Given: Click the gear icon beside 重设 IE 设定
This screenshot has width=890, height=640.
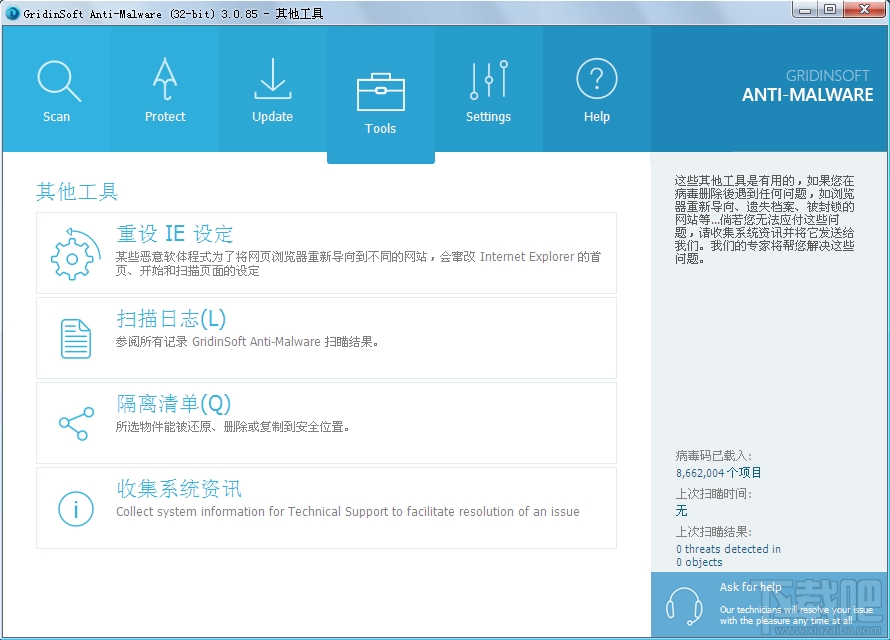Looking at the screenshot, I should coord(74,255).
